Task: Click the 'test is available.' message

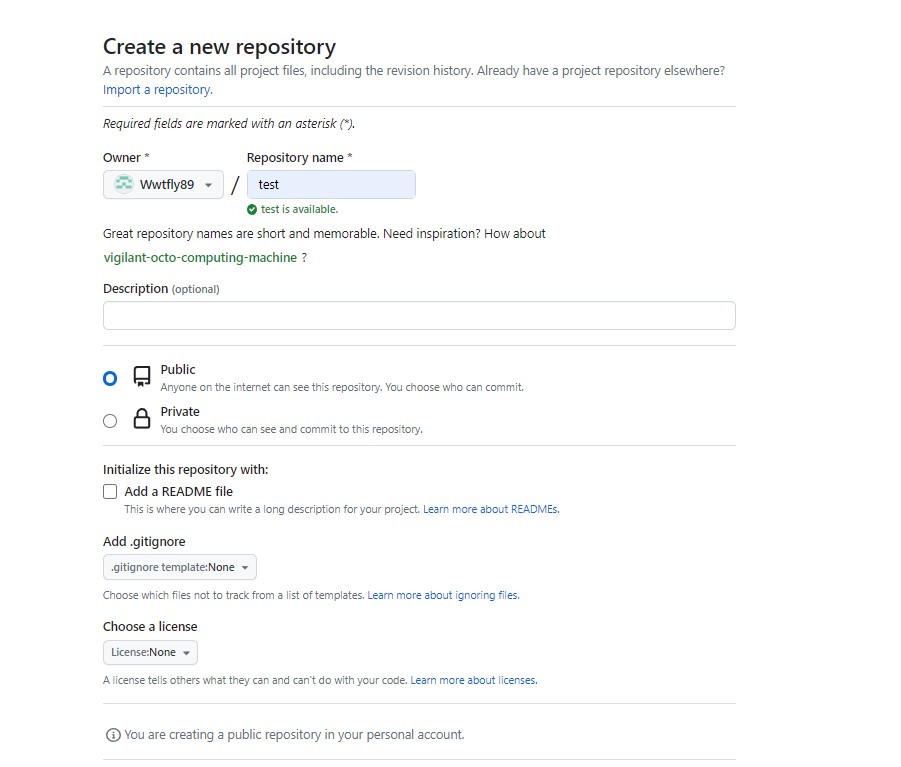Action: point(299,210)
